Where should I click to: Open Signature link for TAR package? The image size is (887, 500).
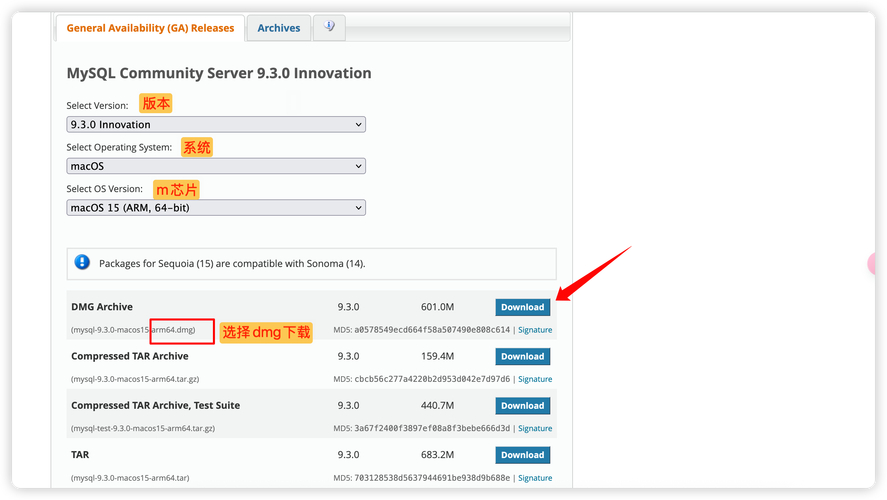click(535, 478)
